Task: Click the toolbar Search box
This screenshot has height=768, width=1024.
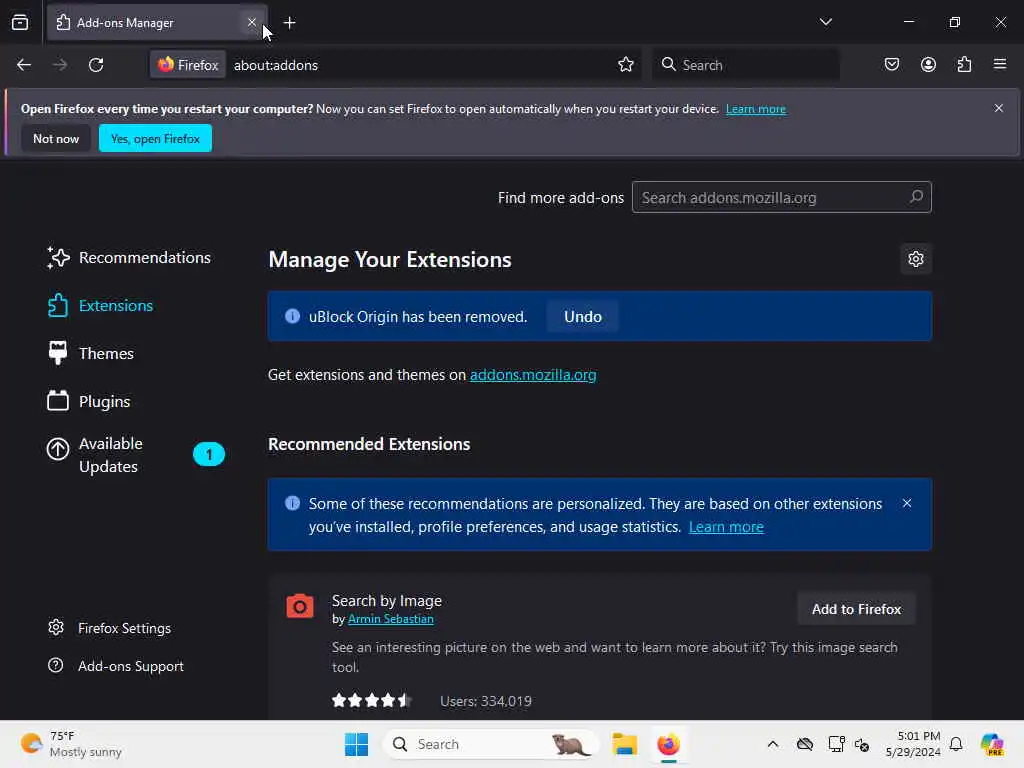Action: pyautogui.click(x=746, y=65)
